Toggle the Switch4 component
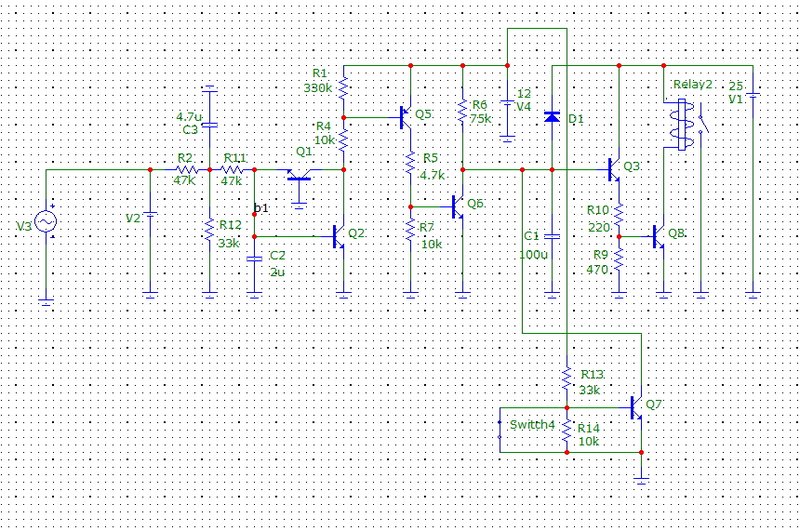Screen dimensions: 800x531 click(x=500, y=430)
